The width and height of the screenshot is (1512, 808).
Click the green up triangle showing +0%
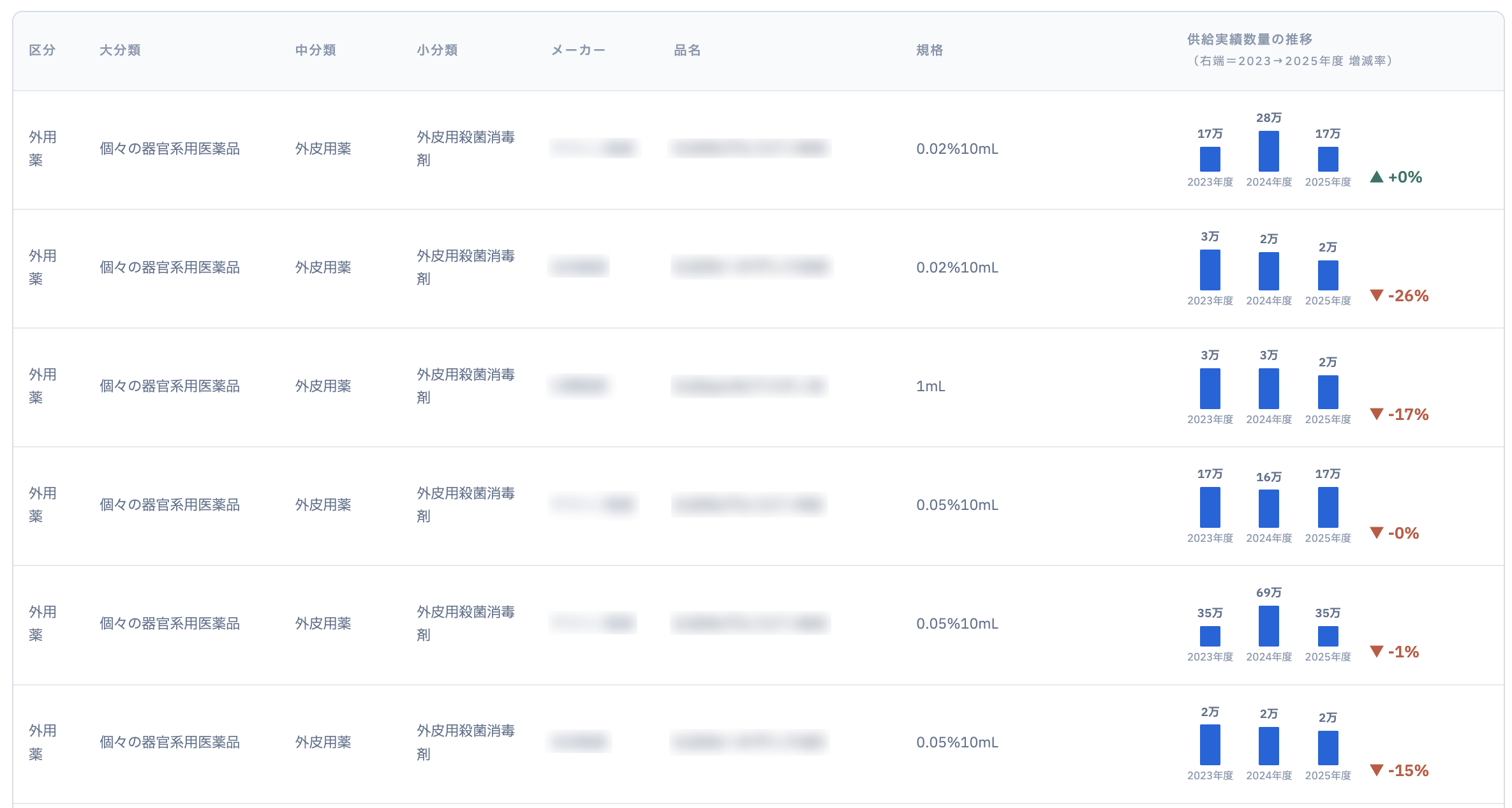tap(1376, 177)
